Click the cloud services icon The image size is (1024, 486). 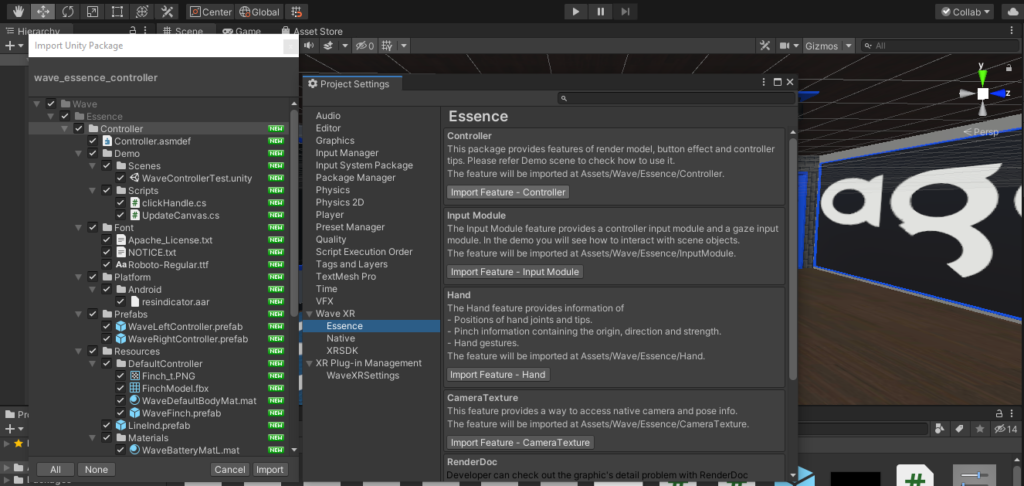coord(1010,12)
